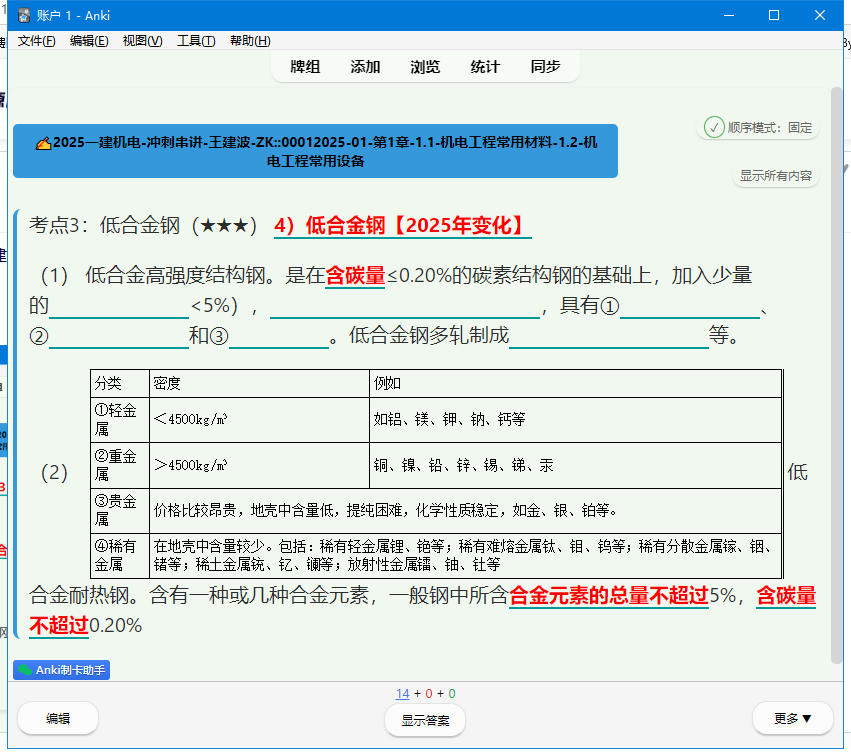Maximize the Anki window
The image size is (851, 756).
tap(773, 15)
